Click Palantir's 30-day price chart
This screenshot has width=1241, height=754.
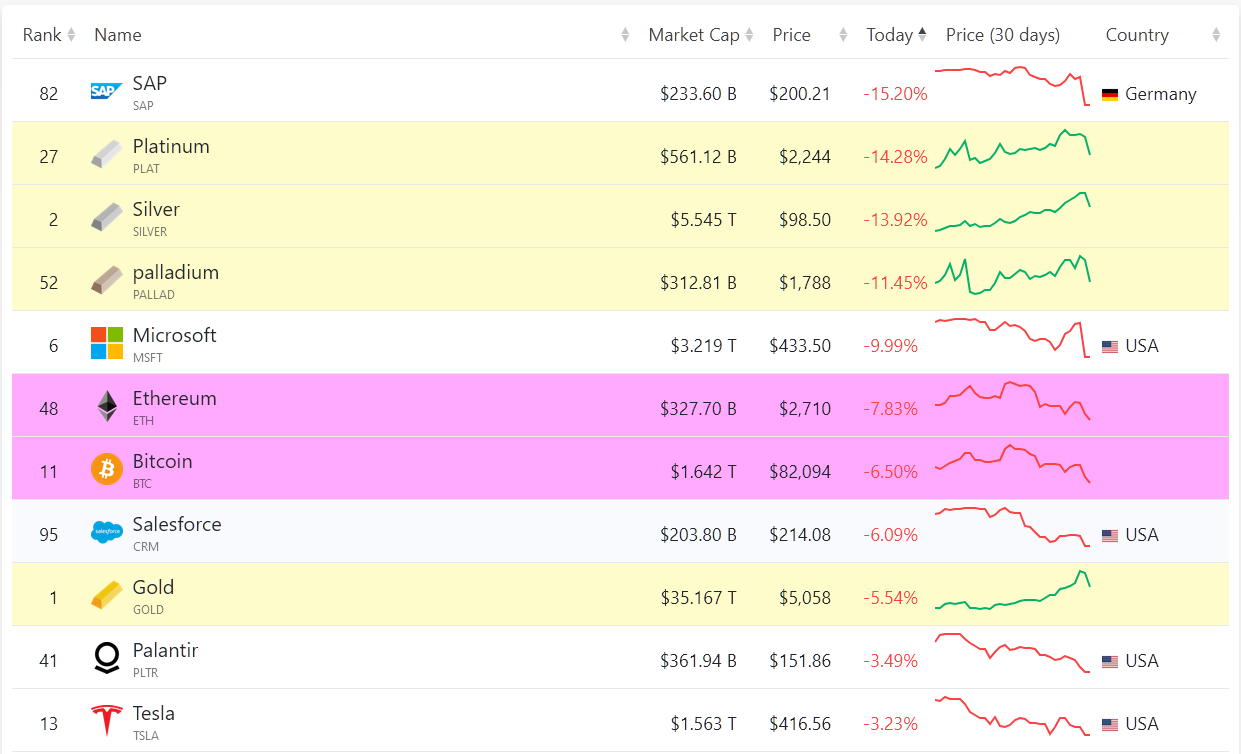(1012, 653)
